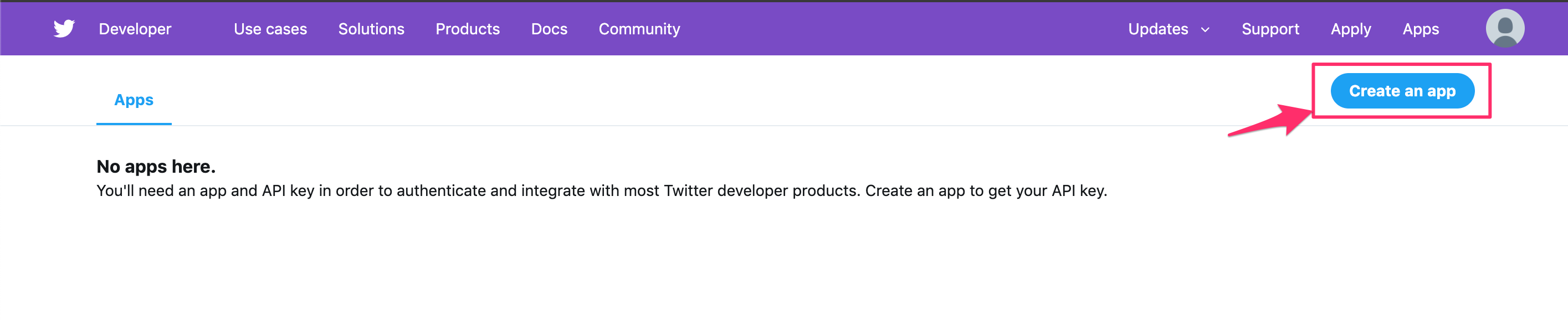Switch to the Apps tab
1568x320 pixels.
pyautogui.click(x=134, y=100)
